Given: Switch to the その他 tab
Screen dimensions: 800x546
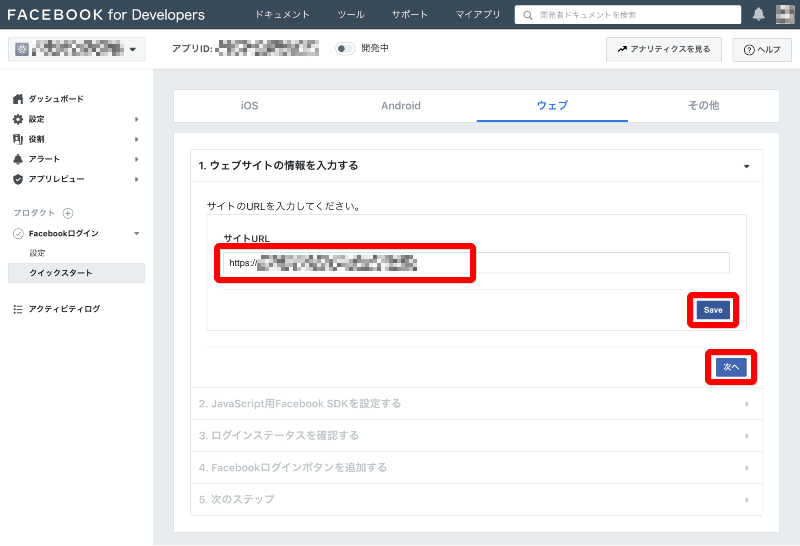Looking at the screenshot, I should click(x=703, y=106).
